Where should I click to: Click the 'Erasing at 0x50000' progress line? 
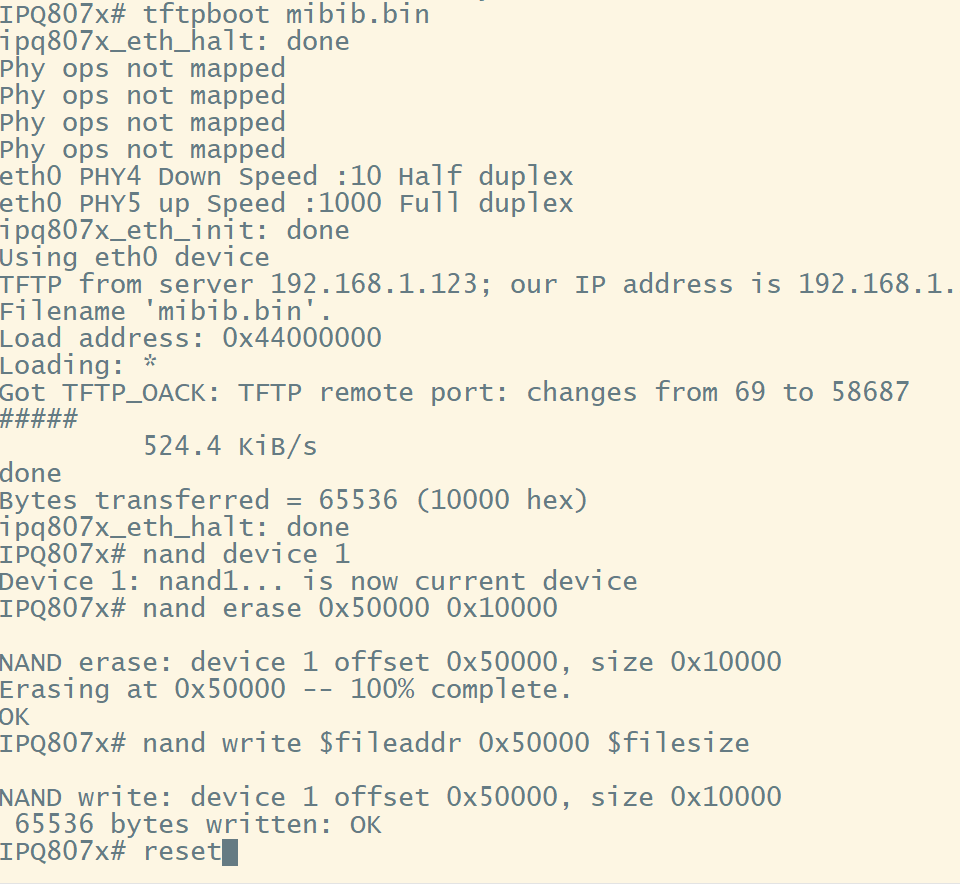coord(286,689)
